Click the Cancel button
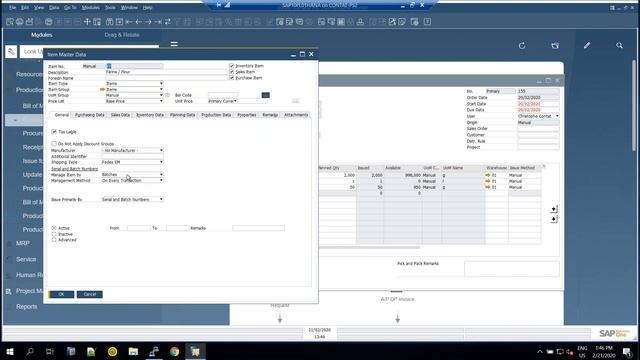640x360 pixels. [90, 294]
